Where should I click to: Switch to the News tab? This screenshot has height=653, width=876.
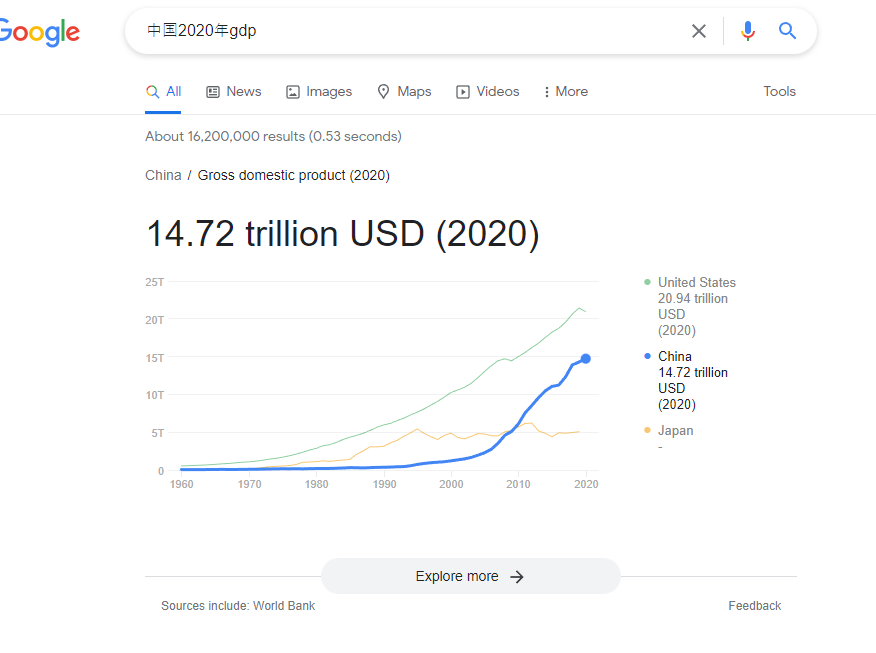pyautogui.click(x=234, y=92)
